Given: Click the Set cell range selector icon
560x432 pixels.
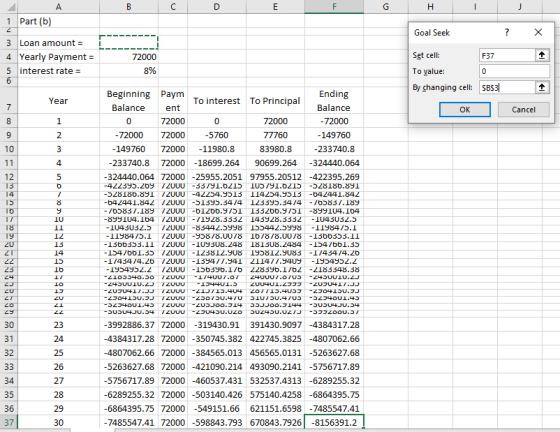Looking at the screenshot, I should 542,55.
